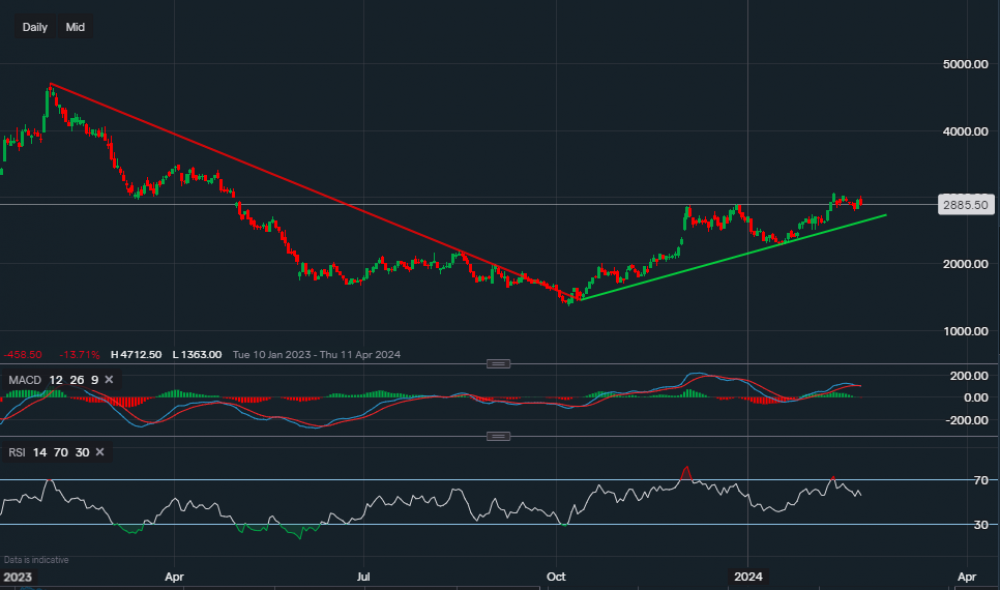Open the Daily timeframe selector

[x=35, y=27]
